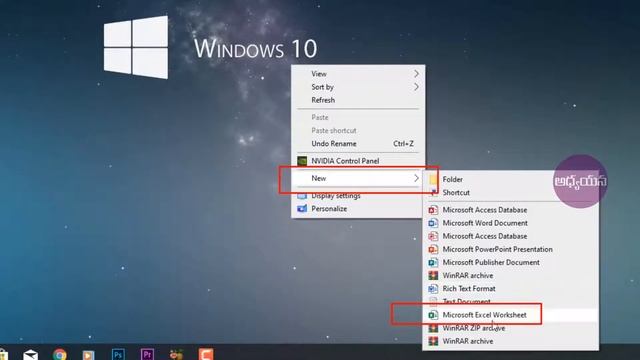Click the arrow next to New
Image resolution: width=640 pixels, height=360 pixels.
(416, 178)
